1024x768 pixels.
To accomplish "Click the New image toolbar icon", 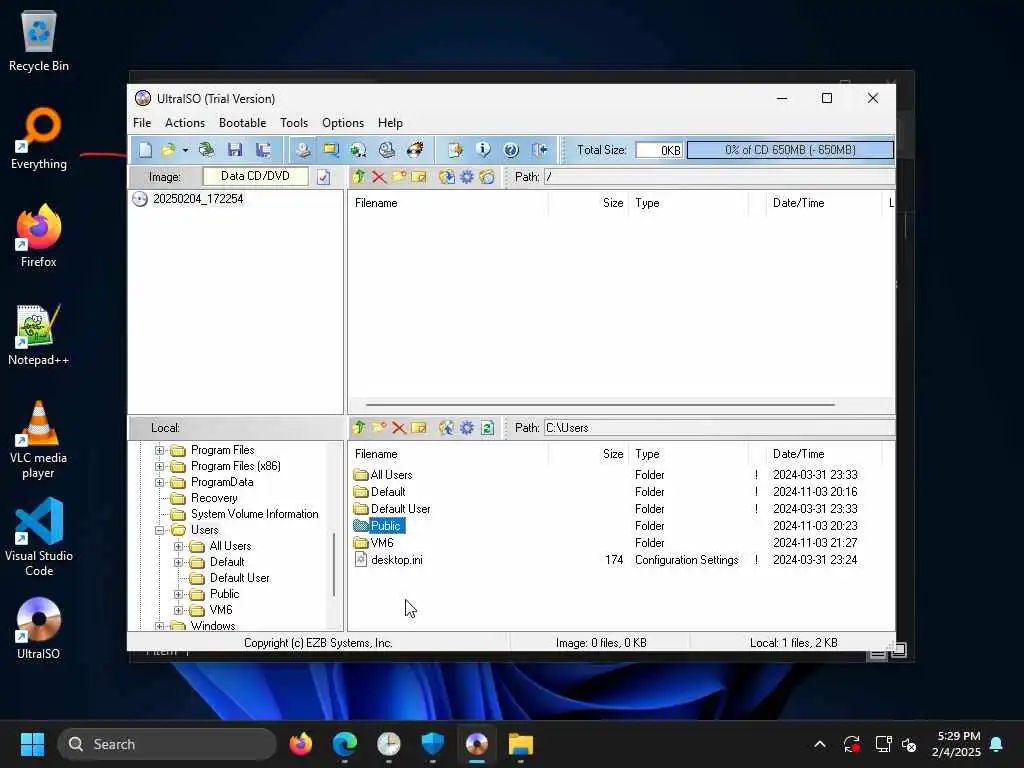I will tap(145, 150).
